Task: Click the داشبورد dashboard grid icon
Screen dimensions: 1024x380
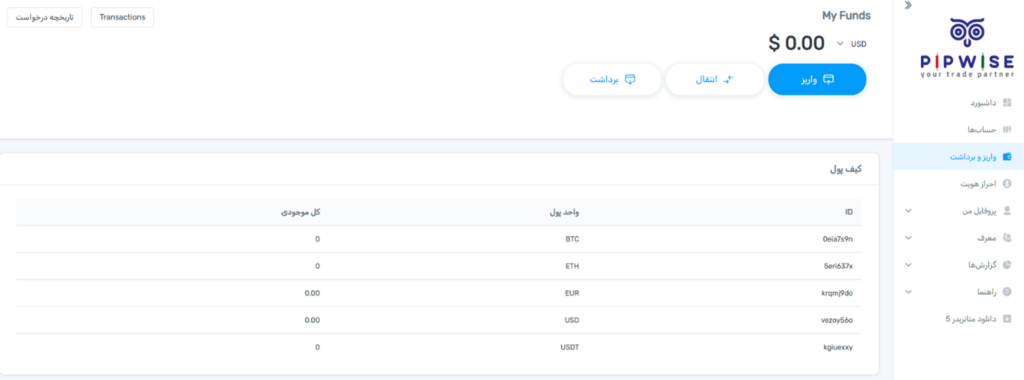Action: point(1006,103)
